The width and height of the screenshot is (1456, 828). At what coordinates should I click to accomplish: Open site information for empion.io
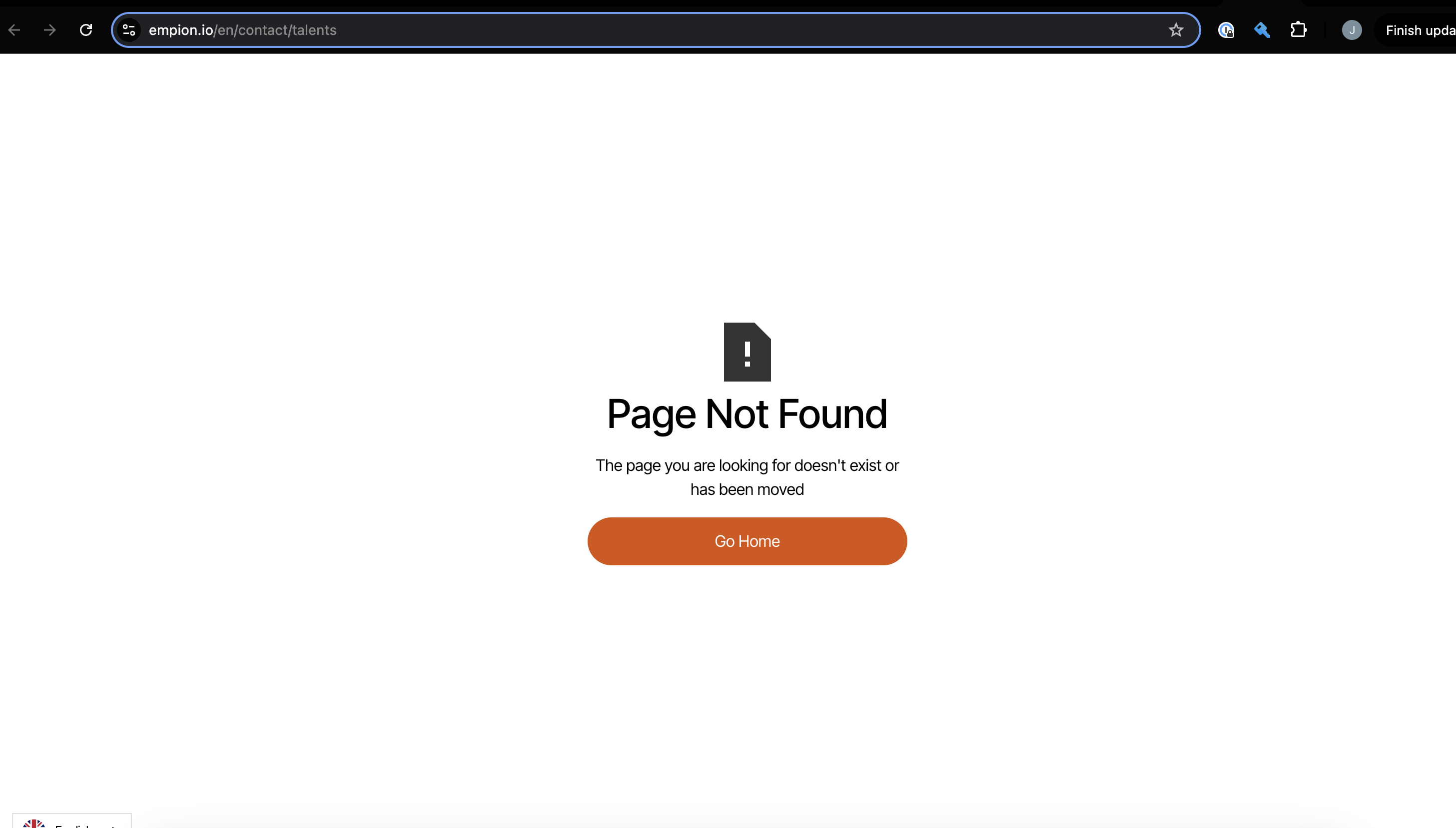(x=129, y=30)
